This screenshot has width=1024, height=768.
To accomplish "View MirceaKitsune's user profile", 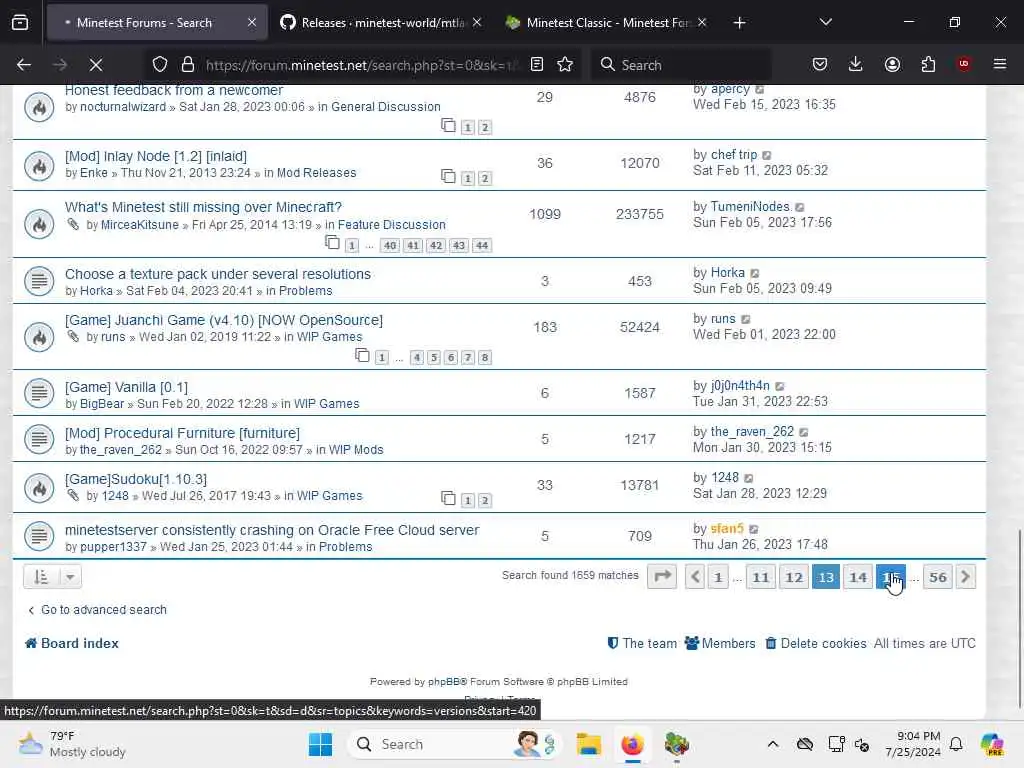I will [x=140, y=225].
